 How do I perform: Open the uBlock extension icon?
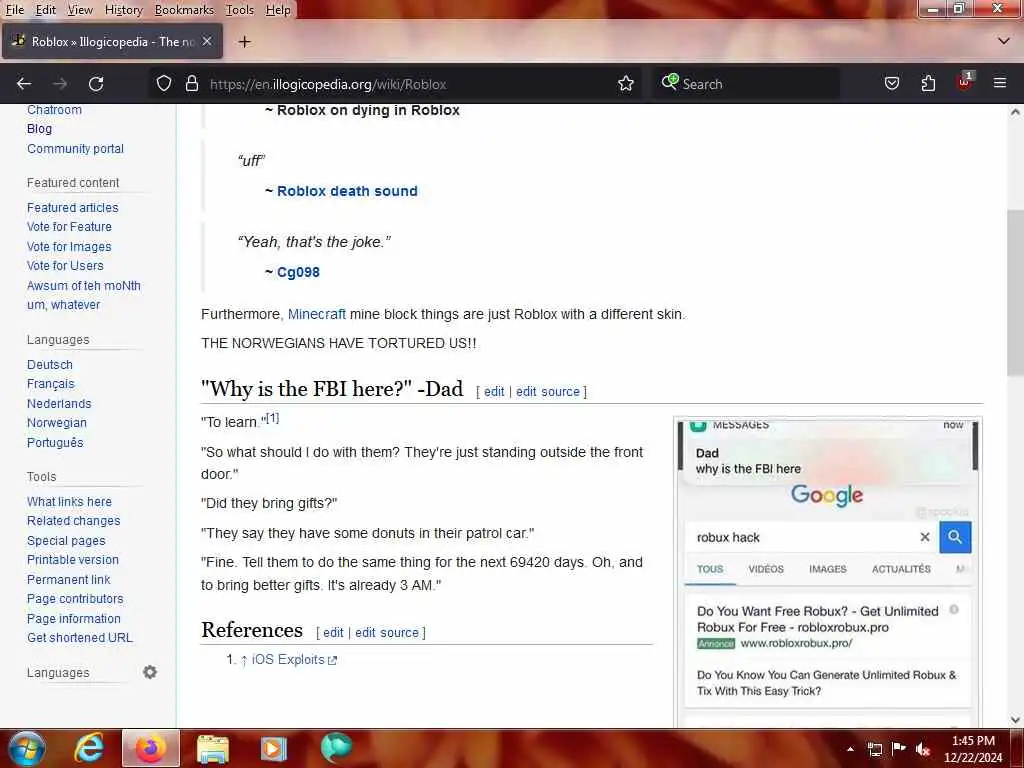pyautogui.click(x=965, y=82)
